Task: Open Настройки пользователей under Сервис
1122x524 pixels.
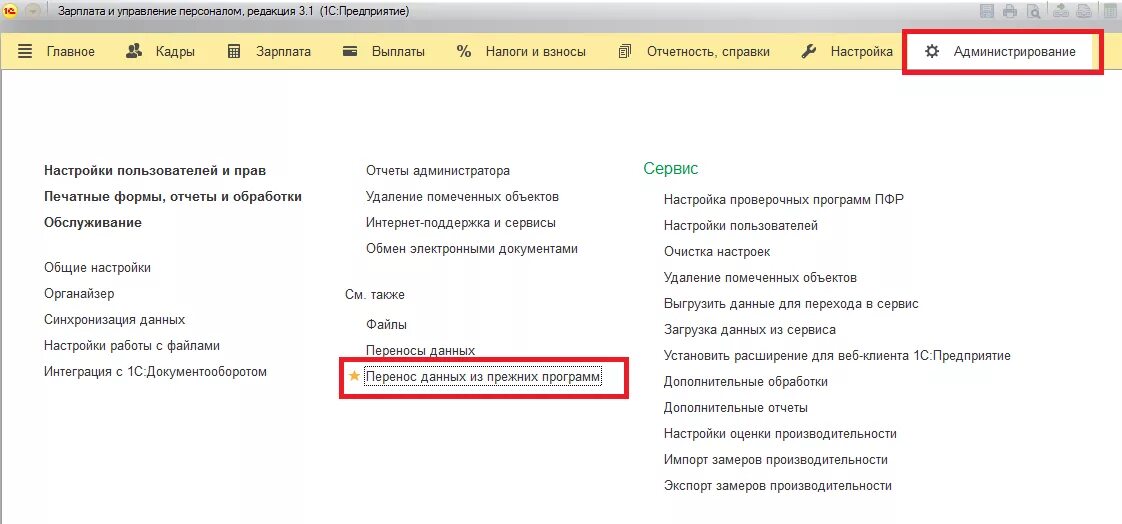Action: (741, 225)
